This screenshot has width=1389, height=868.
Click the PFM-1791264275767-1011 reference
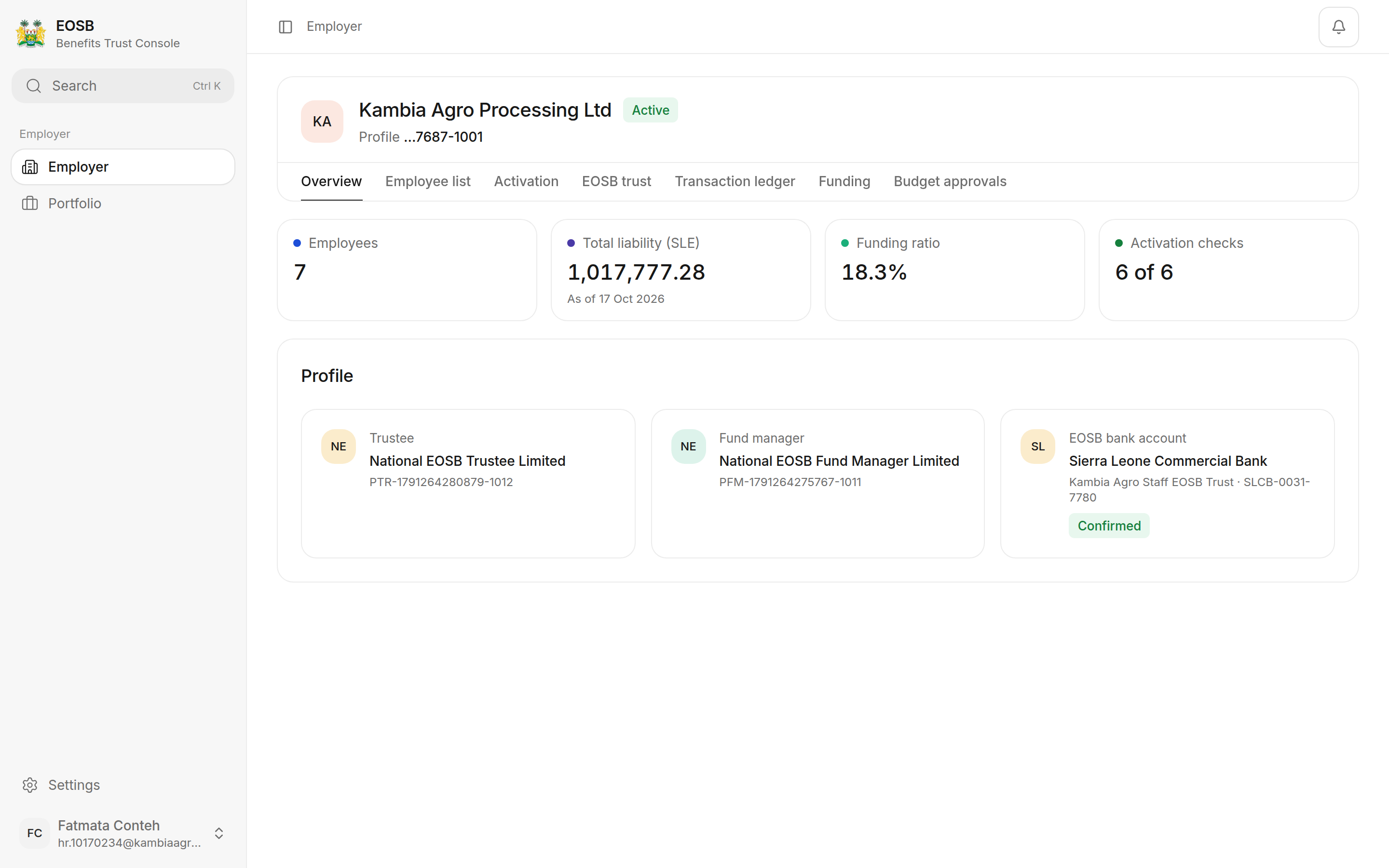point(790,482)
